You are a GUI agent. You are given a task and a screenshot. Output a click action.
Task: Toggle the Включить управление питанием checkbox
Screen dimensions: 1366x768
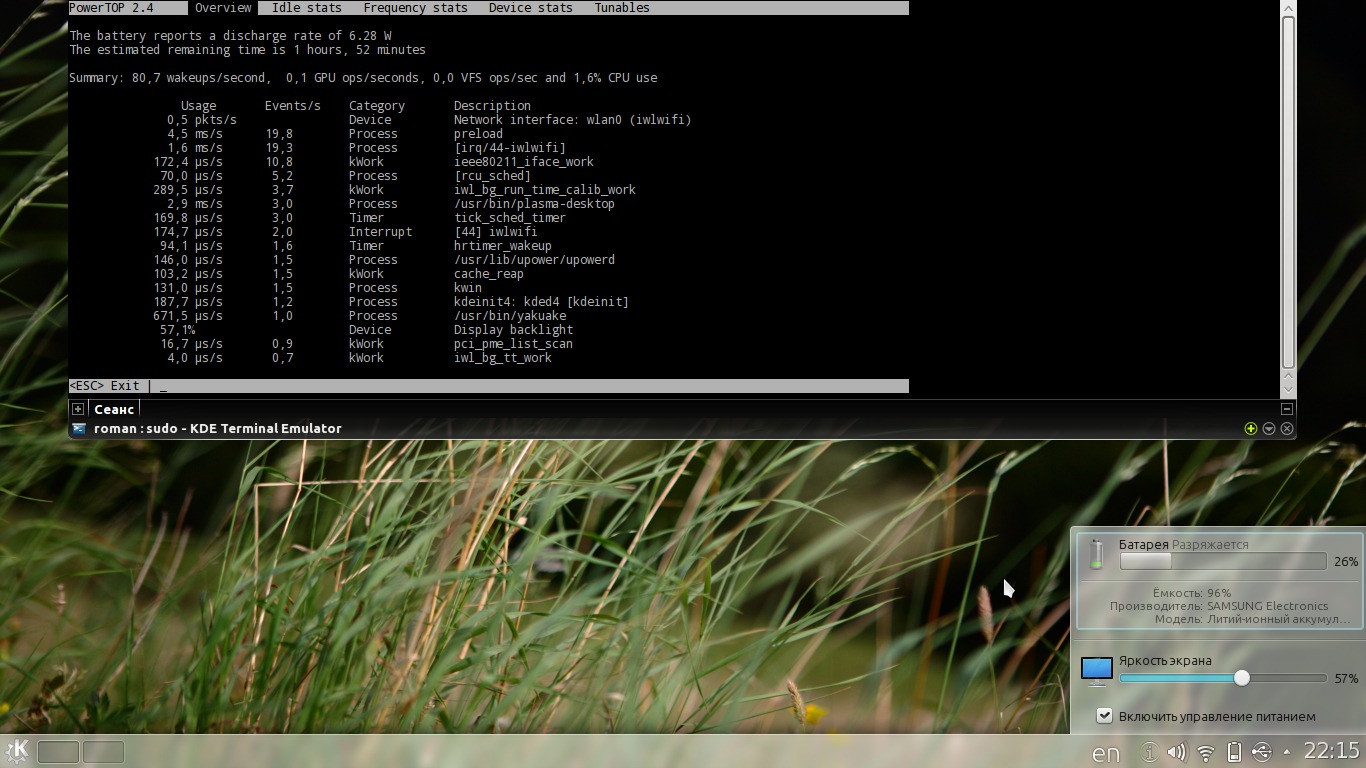(1105, 716)
